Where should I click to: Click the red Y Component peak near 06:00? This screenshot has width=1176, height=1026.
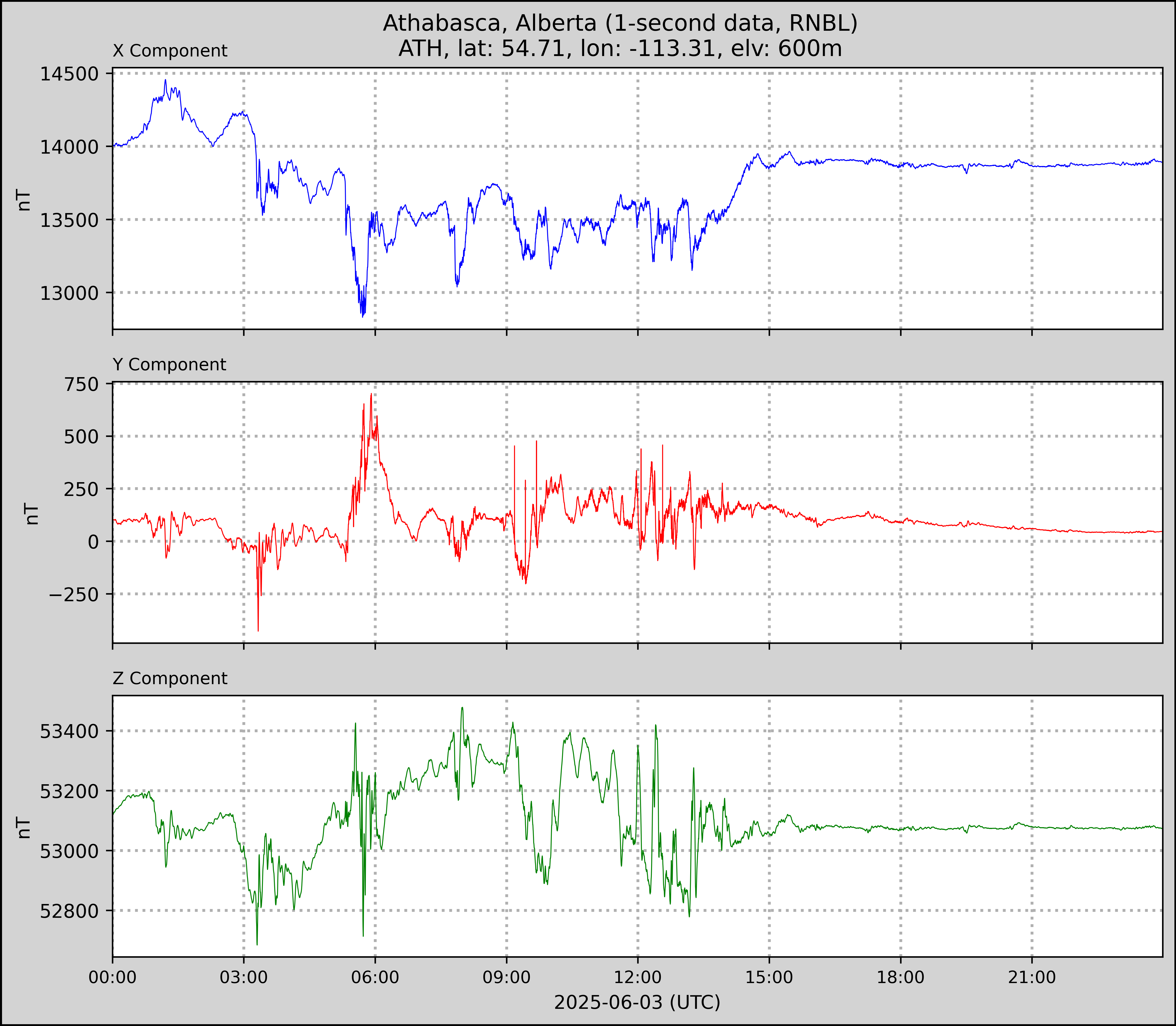point(371,394)
